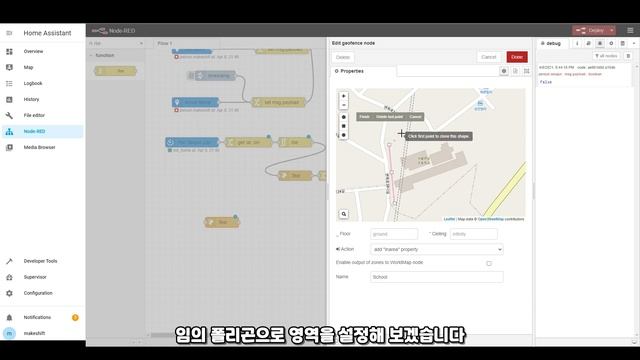
Task: Open the Action dropdown 'add inarea property'
Action: [x=437, y=249]
